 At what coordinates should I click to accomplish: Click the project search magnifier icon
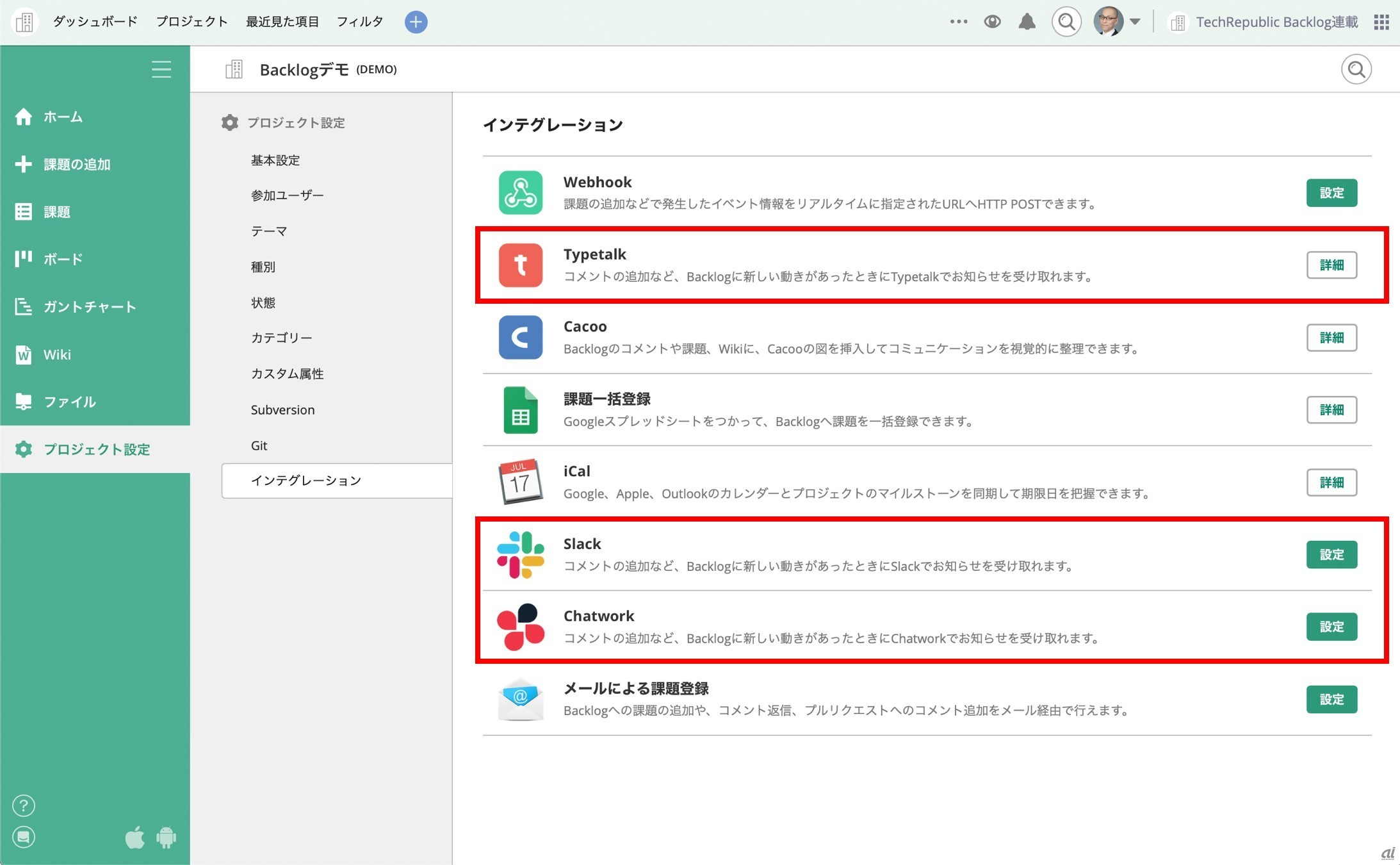[x=1356, y=69]
